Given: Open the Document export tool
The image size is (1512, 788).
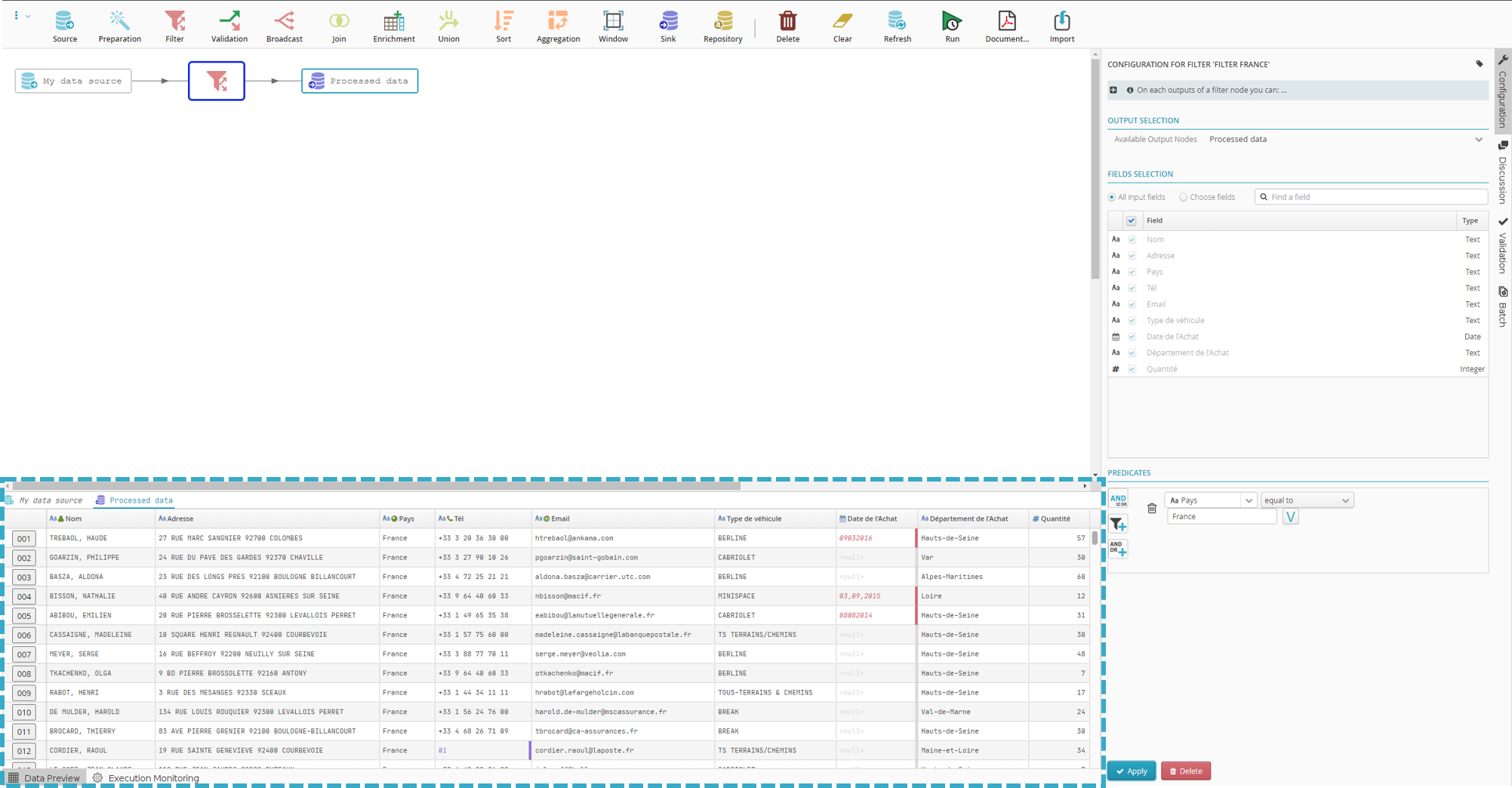Looking at the screenshot, I should pyautogui.click(x=1007, y=26).
